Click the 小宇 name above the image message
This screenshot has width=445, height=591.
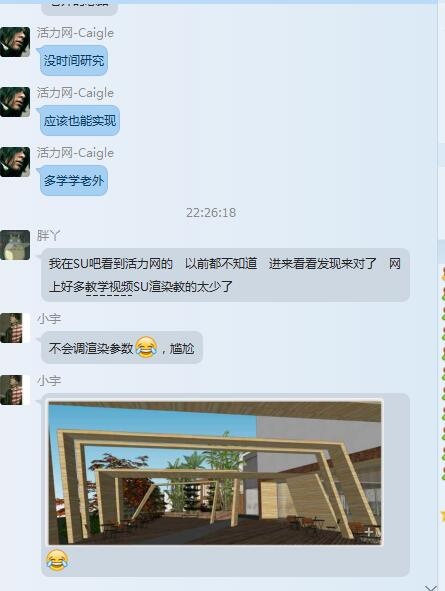(49, 381)
